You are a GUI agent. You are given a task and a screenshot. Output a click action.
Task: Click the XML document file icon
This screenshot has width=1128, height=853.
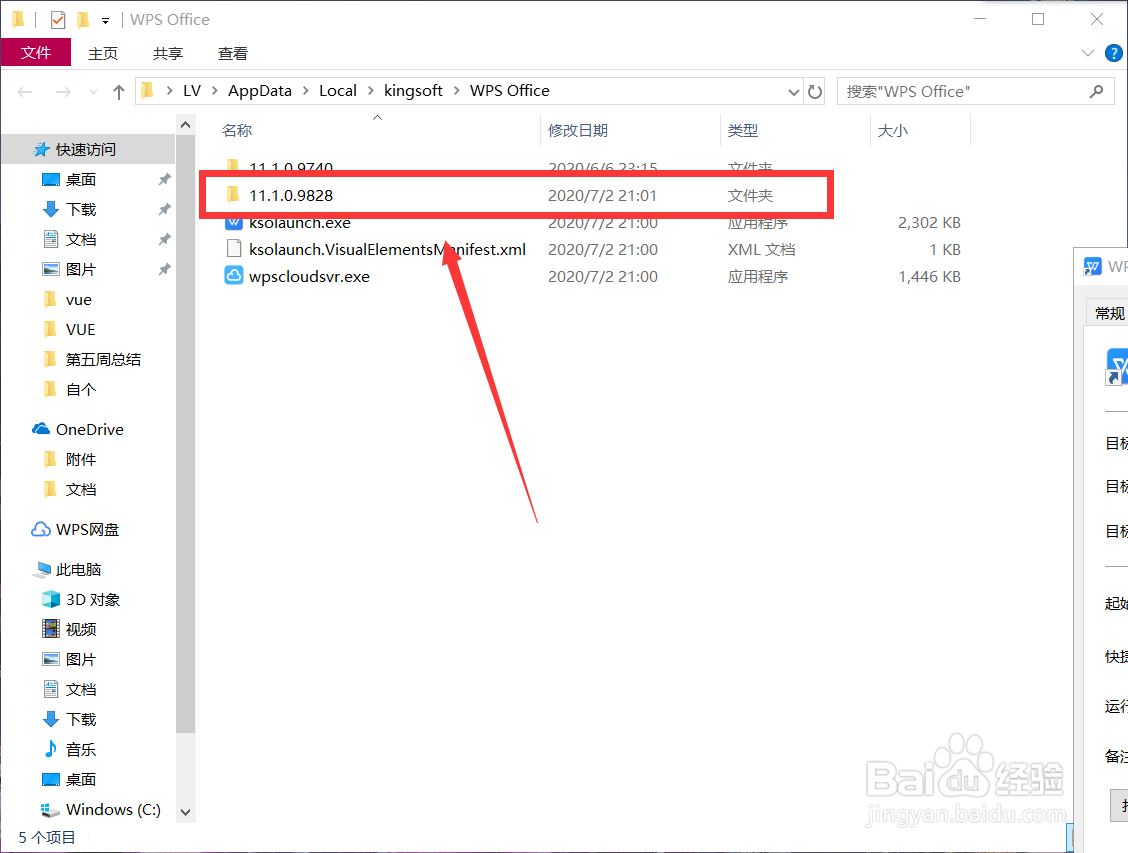click(x=234, y=249)
